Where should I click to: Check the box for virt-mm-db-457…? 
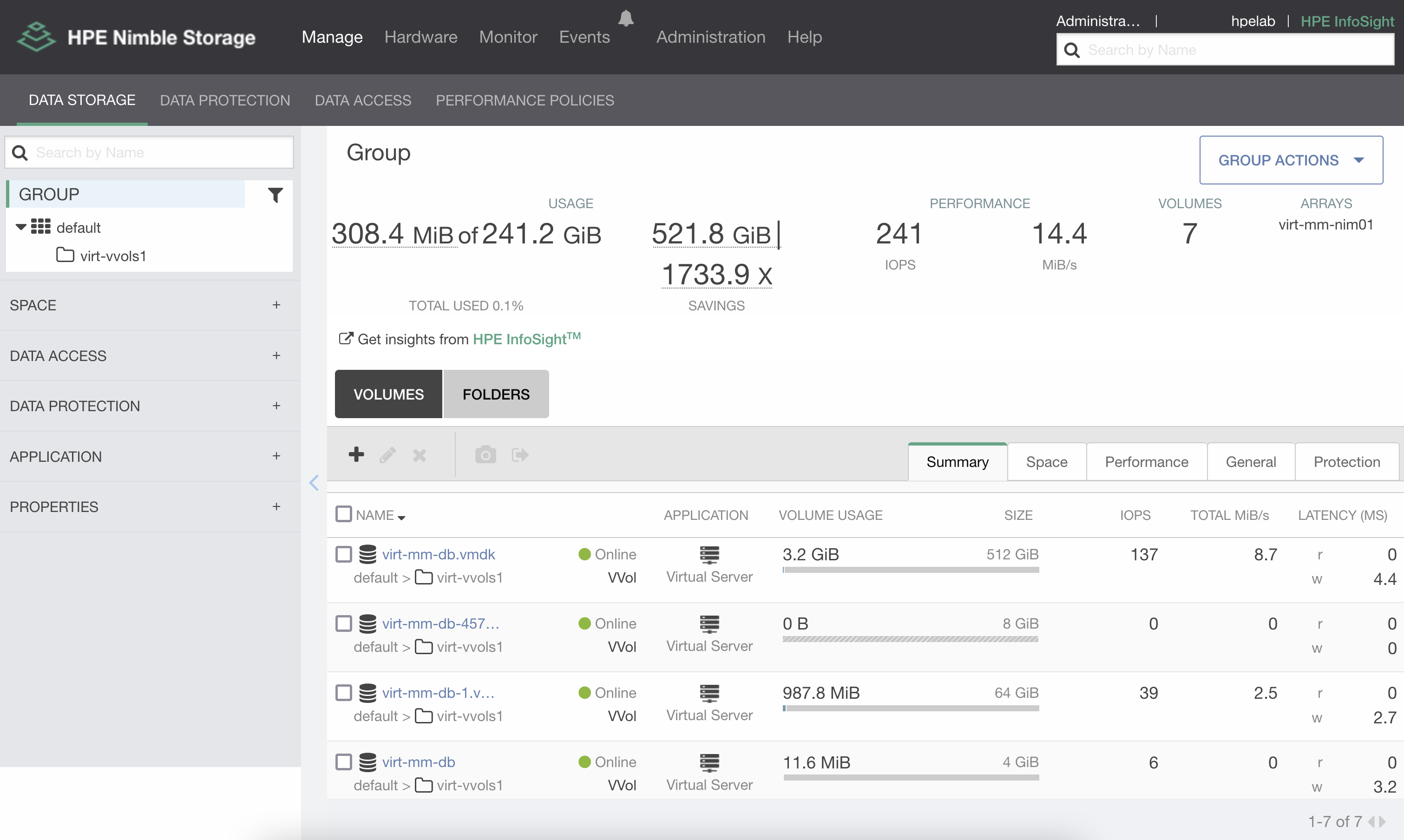click(x=343, y=624)
